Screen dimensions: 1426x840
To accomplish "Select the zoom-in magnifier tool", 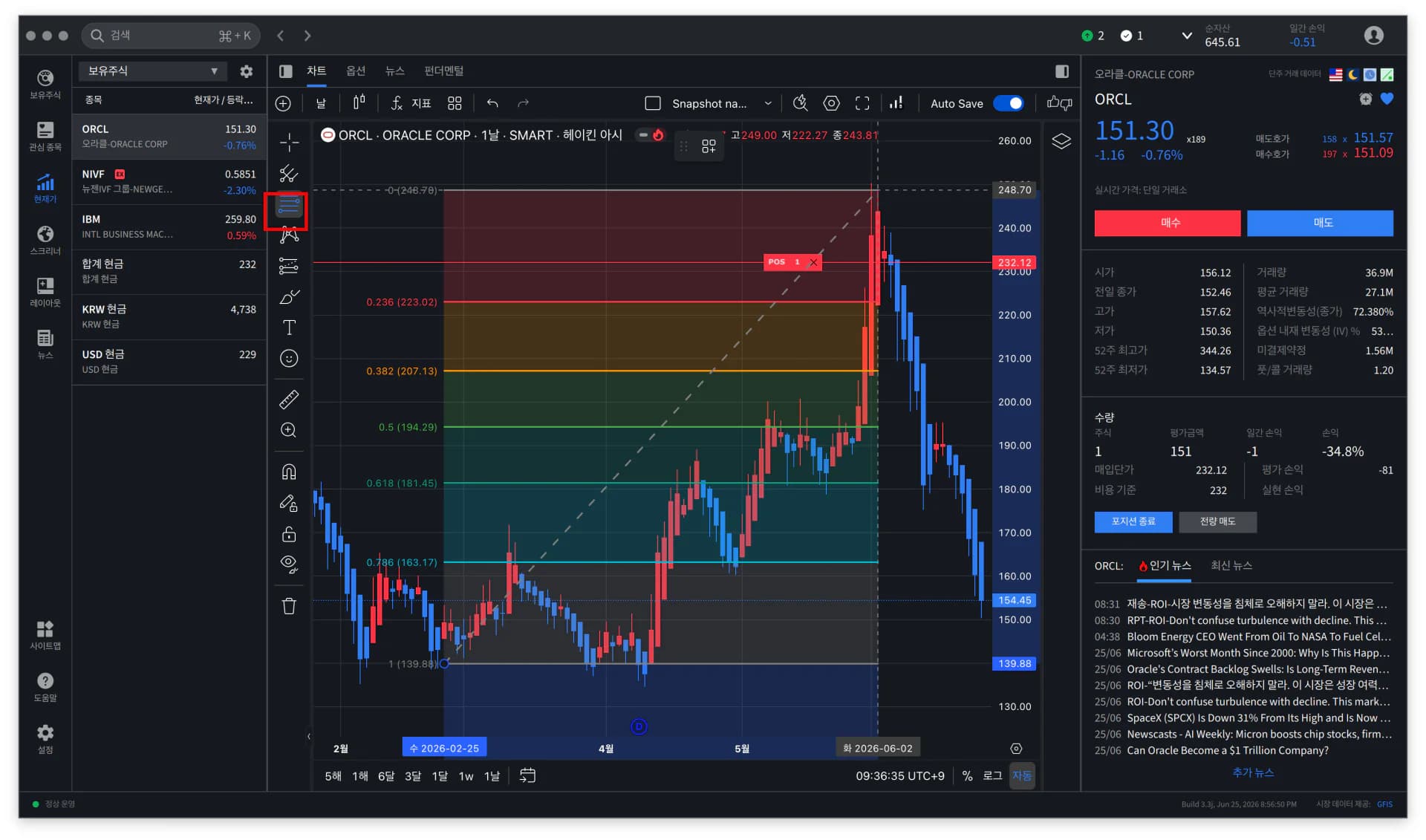I will [289, 430].
